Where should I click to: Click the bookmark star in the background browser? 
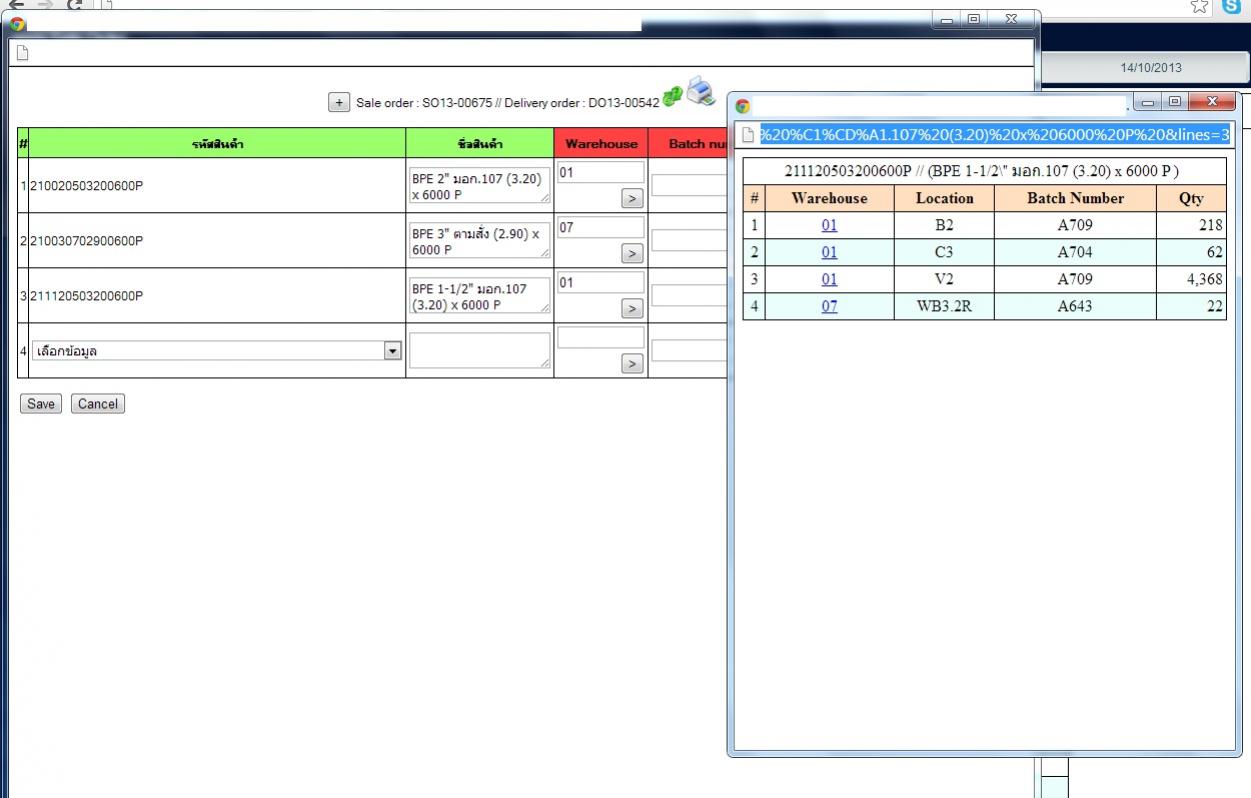[x=1199, y=6]
